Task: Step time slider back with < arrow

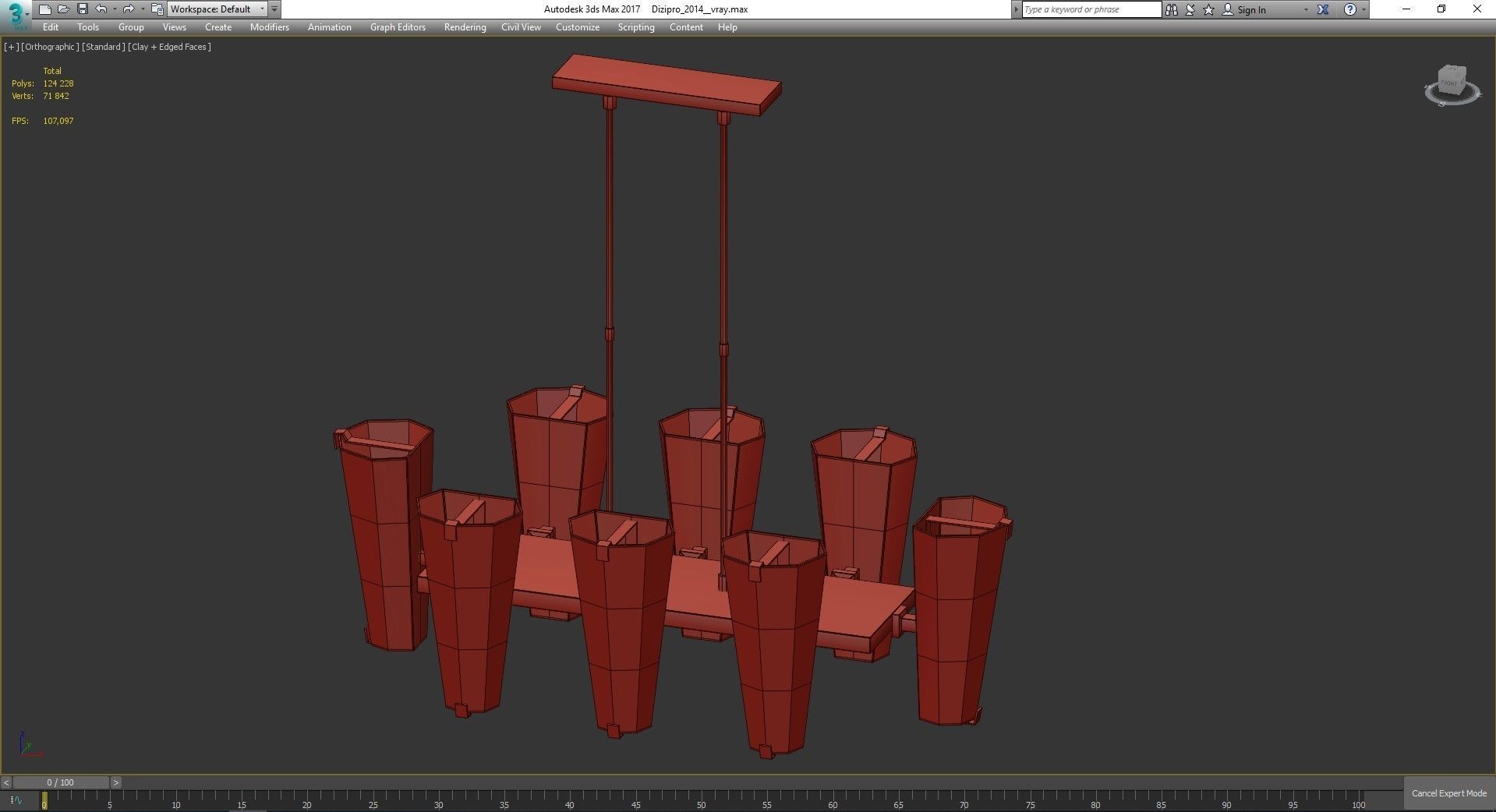Action: click(x=6, y=782)
